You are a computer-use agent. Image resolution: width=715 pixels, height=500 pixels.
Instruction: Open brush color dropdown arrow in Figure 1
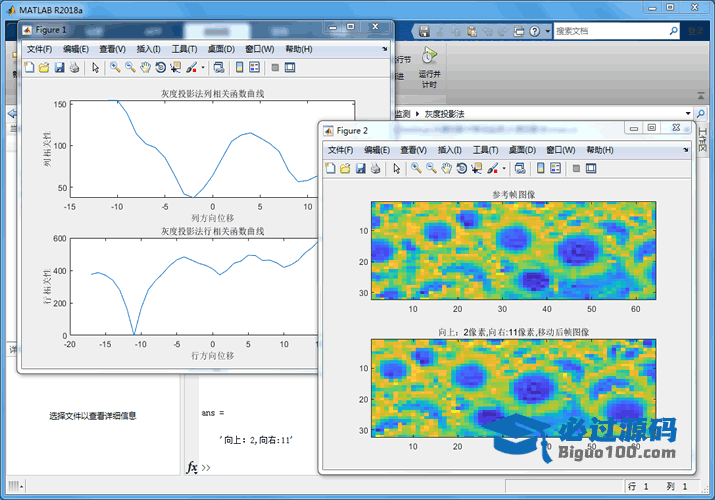[202, 68]
